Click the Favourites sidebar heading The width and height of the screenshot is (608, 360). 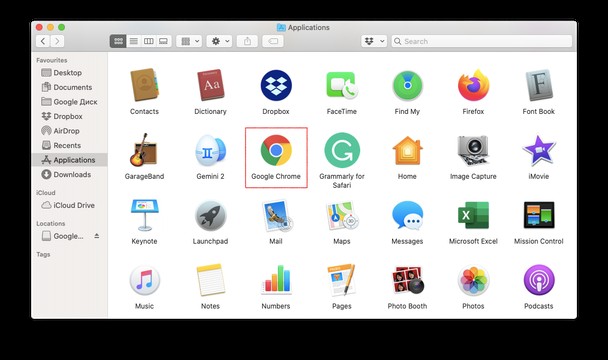[x=52, y=60]
